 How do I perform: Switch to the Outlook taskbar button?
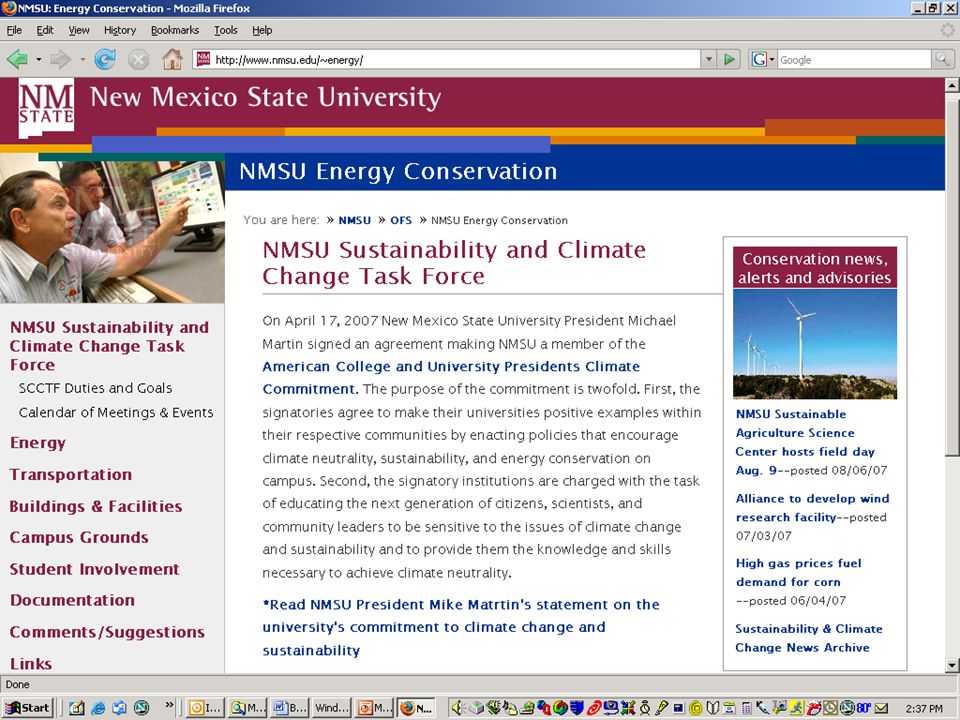coord(205,708)
